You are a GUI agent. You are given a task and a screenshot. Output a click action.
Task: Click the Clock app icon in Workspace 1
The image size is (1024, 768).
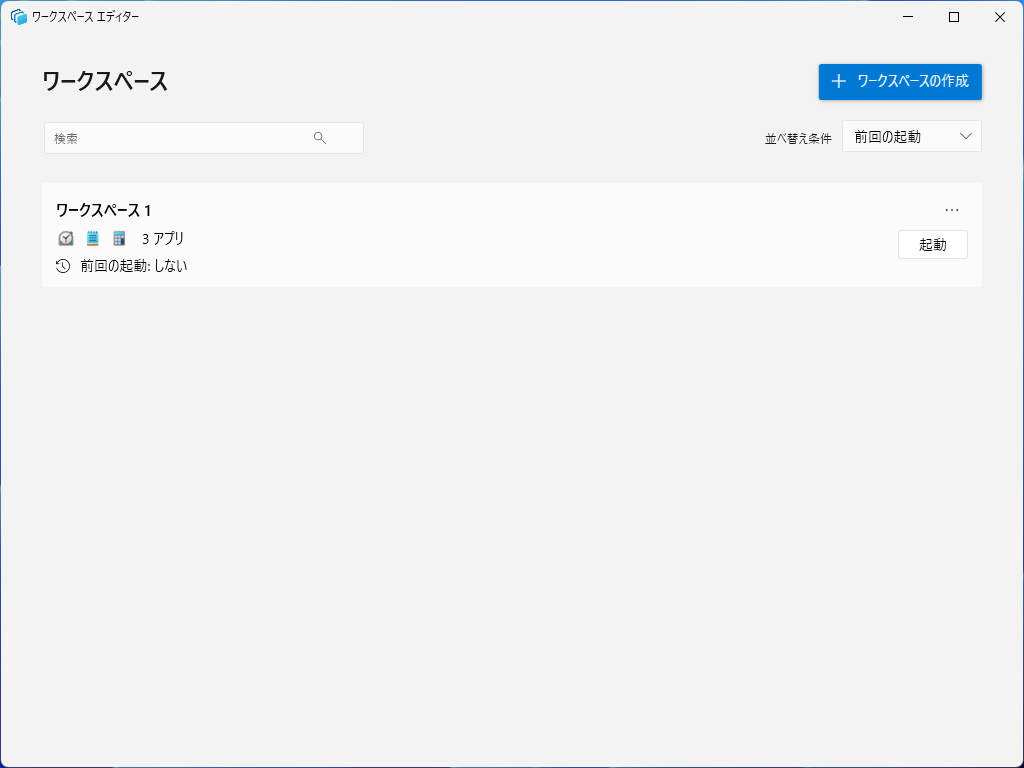click(65, 238)
